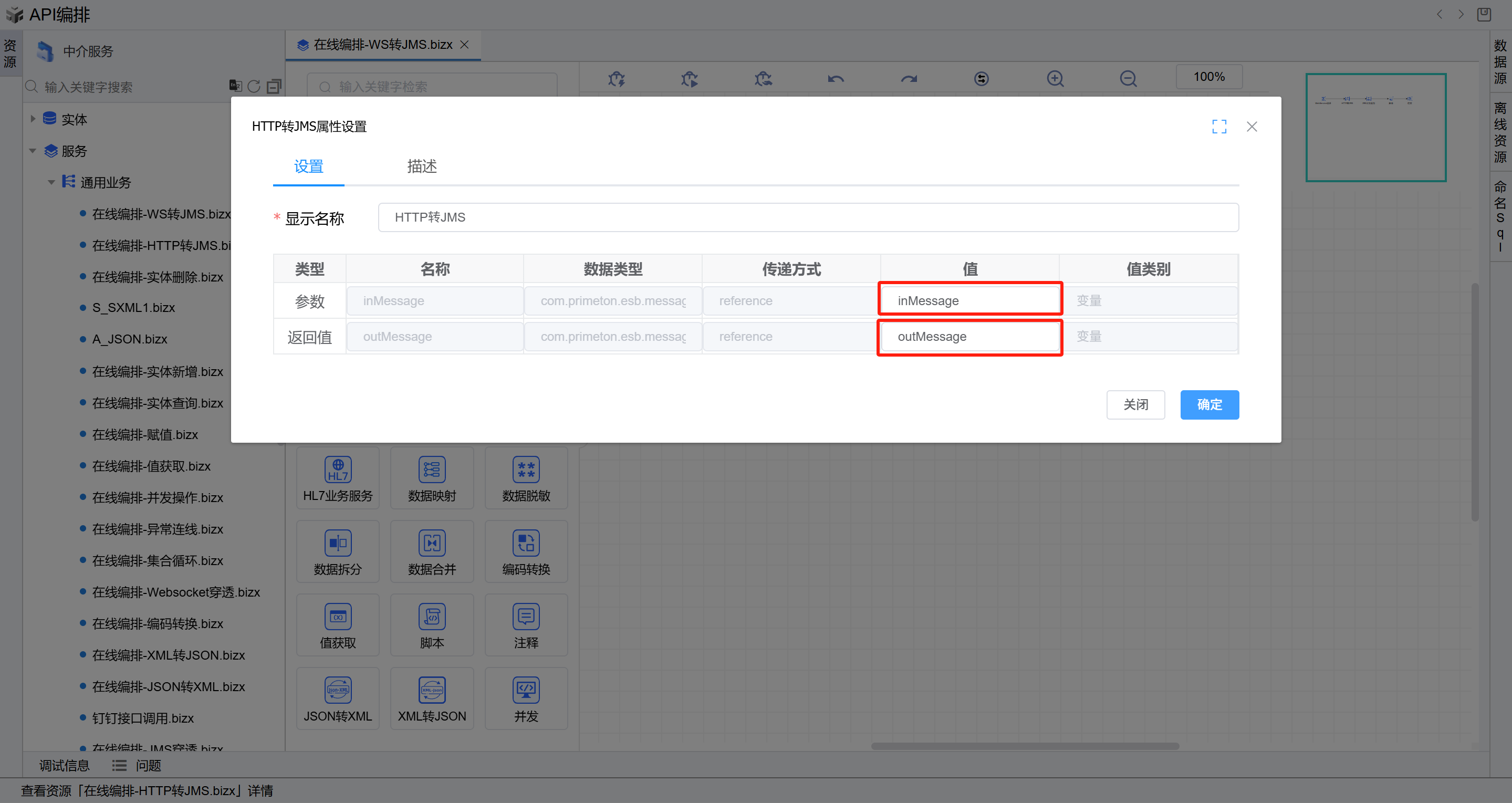Viewport: 1512px width, 803px height.
Task: Click the horizontal scrollbar of canvas
Action: point(1024,746)
